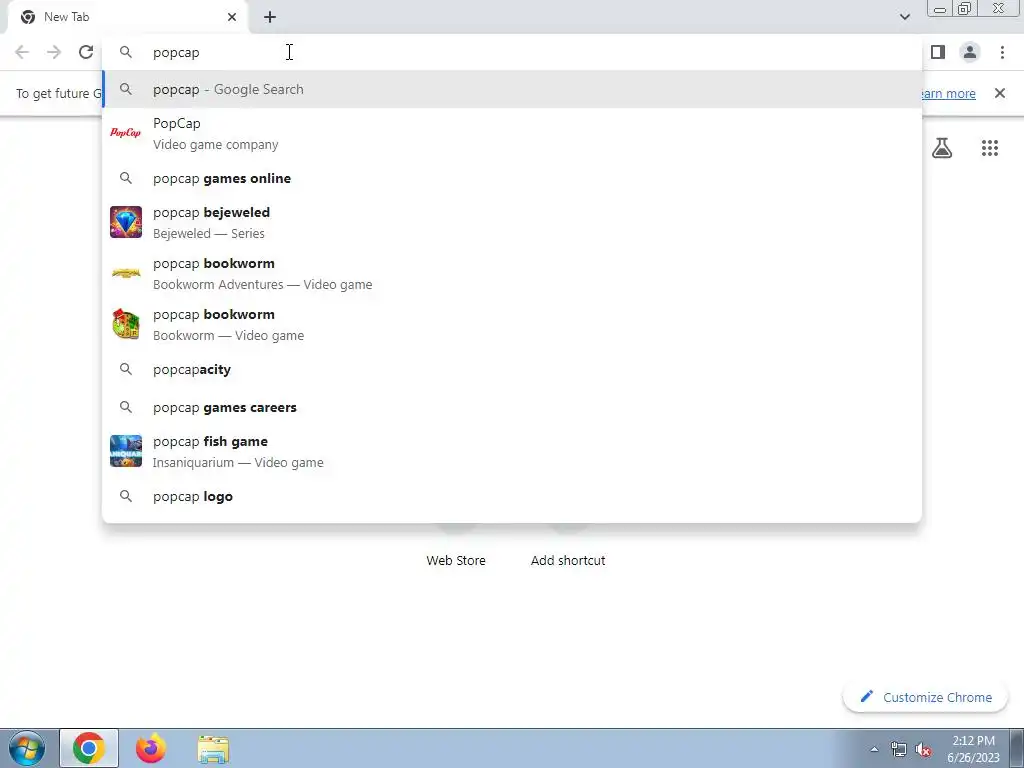The width and height of the screenshot is (1024, 768).
Task: Click the Insaniquarium thumbnail image
Action: (x=125, y=451)
